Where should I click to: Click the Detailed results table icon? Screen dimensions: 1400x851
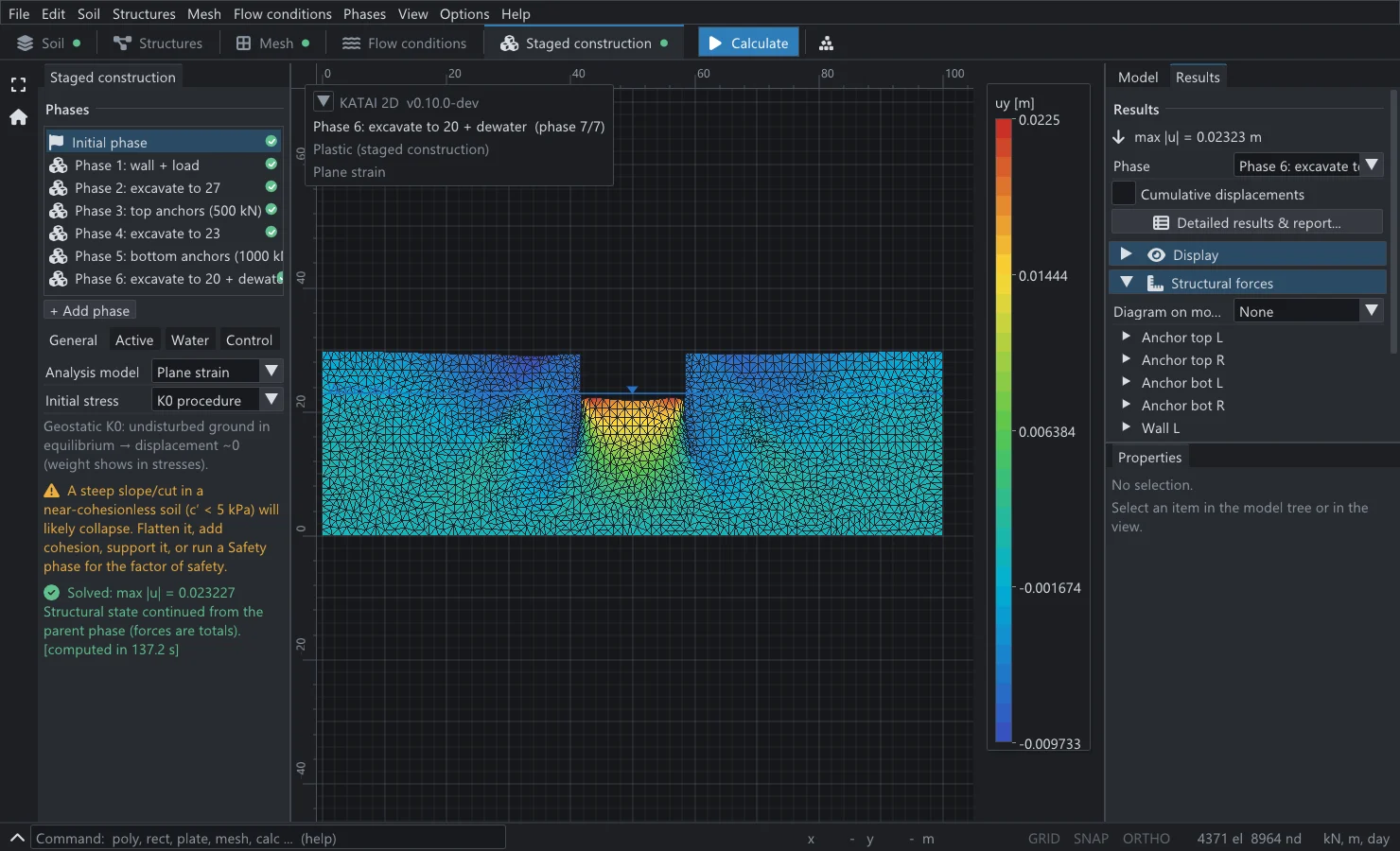click(x=1161, y=223)
